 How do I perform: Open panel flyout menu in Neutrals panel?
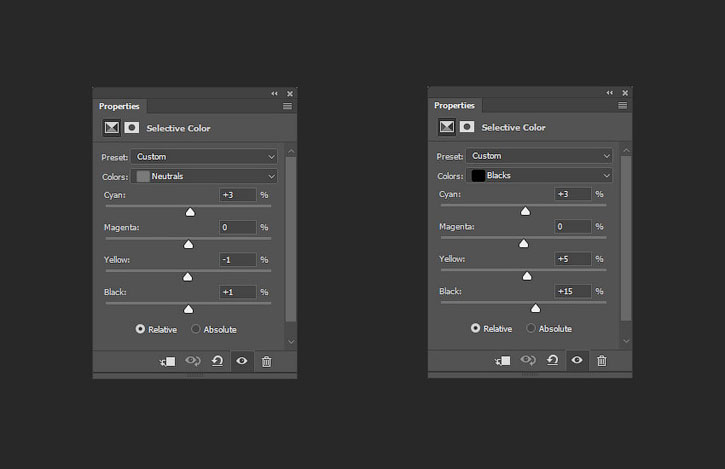pos(287,106)
